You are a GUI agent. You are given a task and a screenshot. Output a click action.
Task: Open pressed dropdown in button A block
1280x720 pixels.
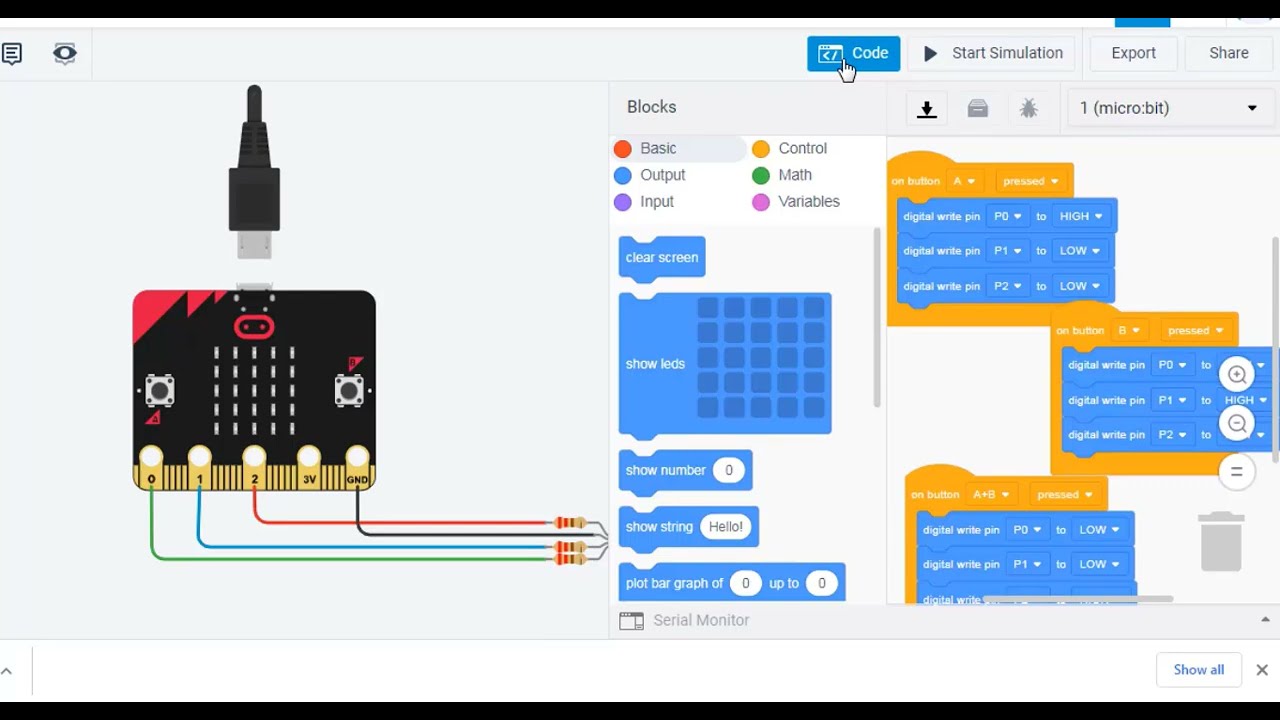click(x=1030, y=182)
